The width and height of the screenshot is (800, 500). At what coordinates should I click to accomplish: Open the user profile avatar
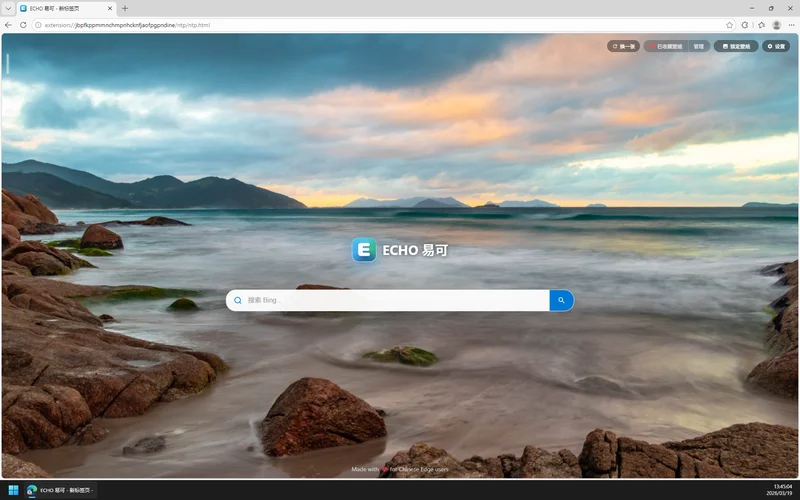click(x=776, y=24)
